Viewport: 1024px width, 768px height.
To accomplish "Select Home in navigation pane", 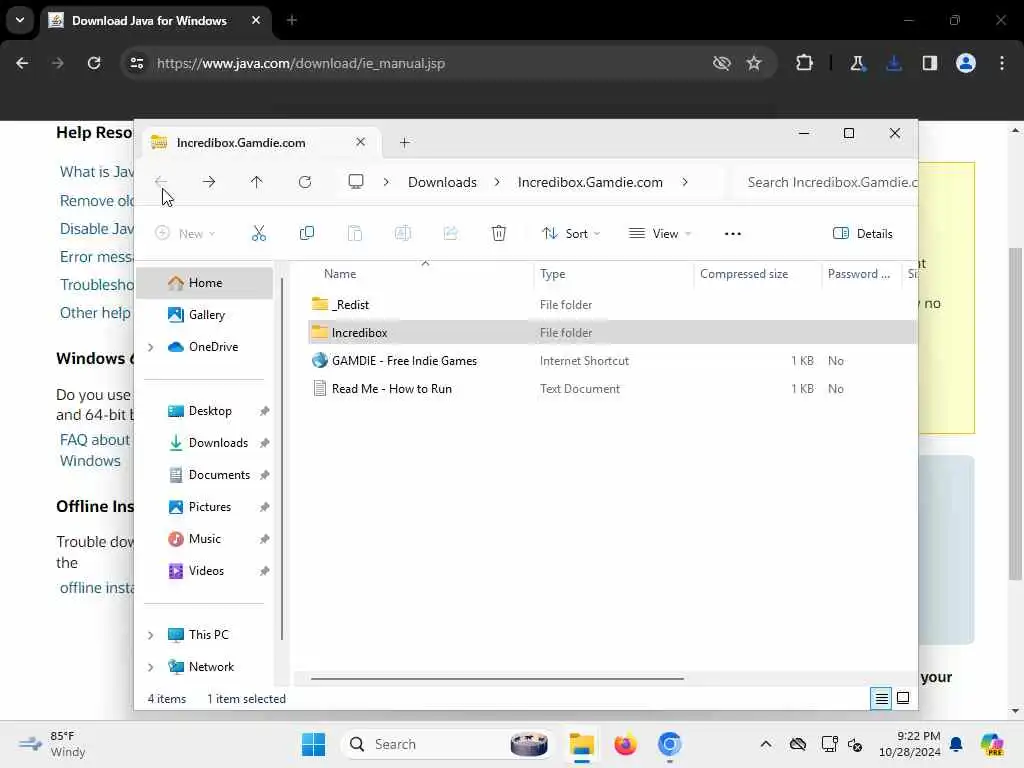I will click(205, 283).
